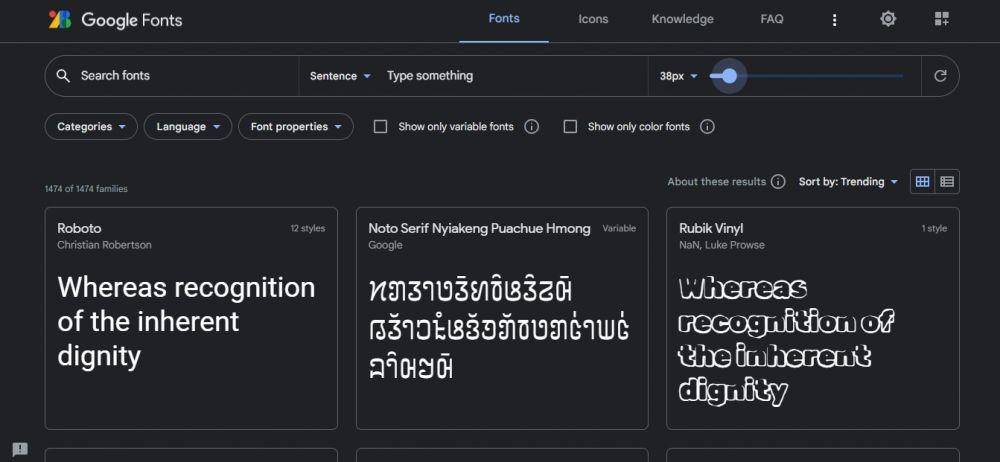This screenshot has width=1000, height=462.
Task: Open the Sort by Trending dropdown
Action: pyautogui.click(x=848, y=182)
